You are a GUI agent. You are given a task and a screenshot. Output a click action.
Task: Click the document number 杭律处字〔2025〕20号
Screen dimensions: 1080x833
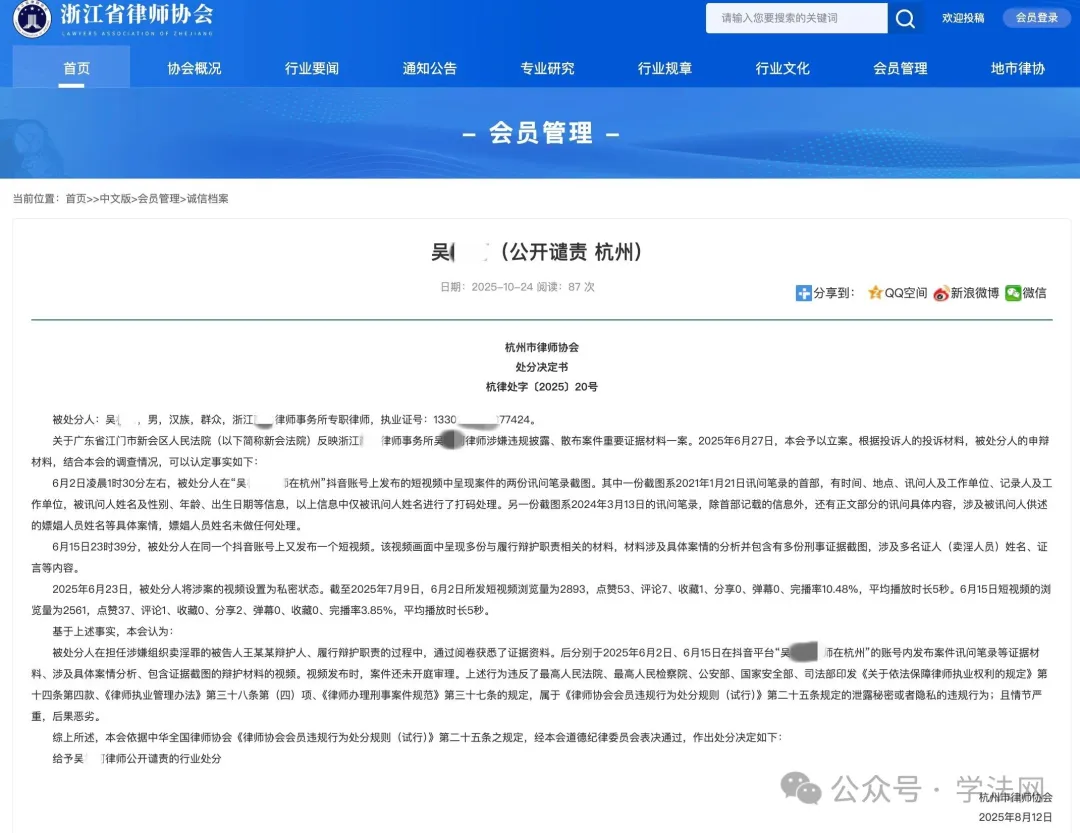(542, 387)
